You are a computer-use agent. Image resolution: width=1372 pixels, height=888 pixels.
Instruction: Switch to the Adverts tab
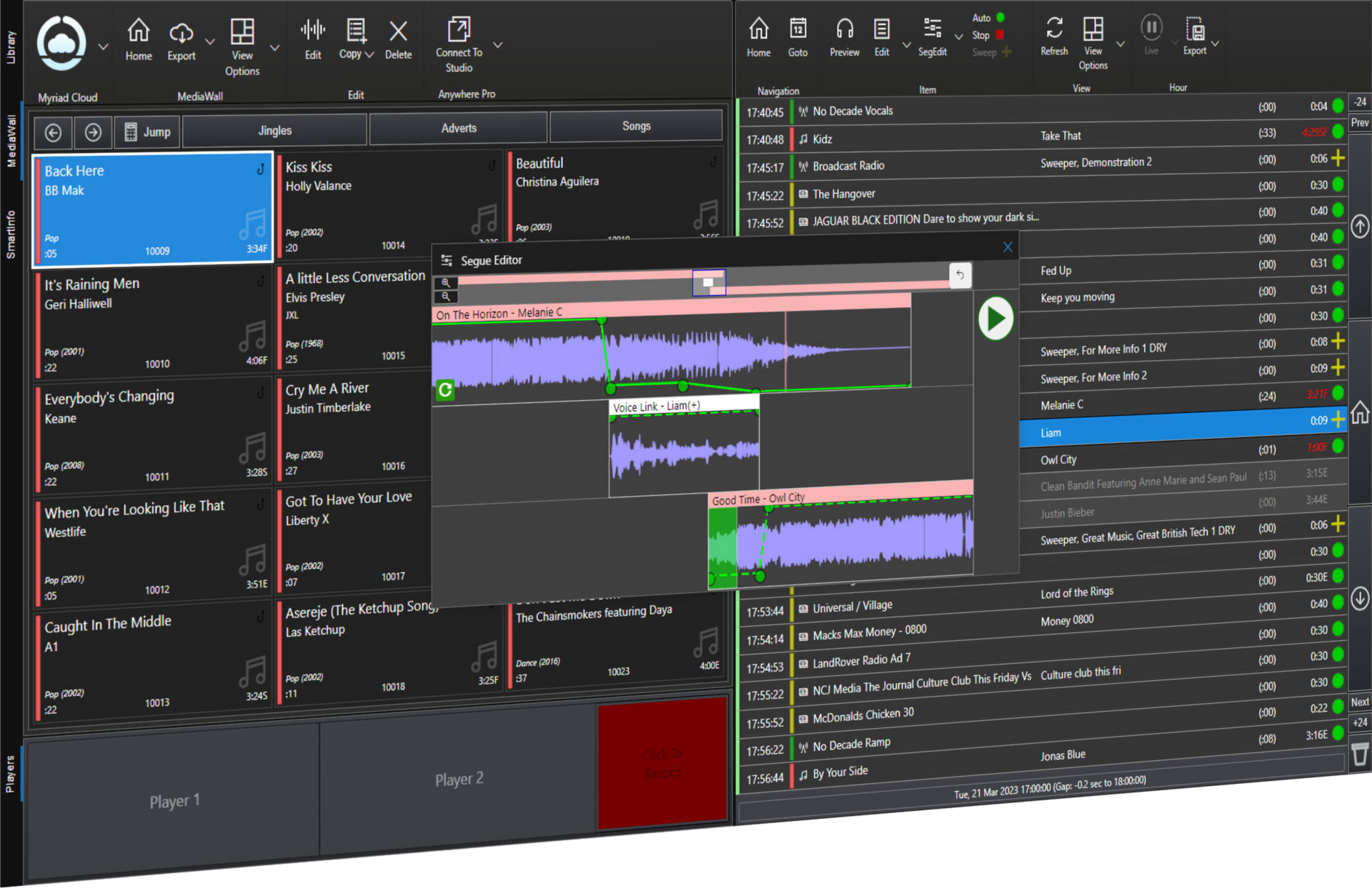click(x=458, y=127)
